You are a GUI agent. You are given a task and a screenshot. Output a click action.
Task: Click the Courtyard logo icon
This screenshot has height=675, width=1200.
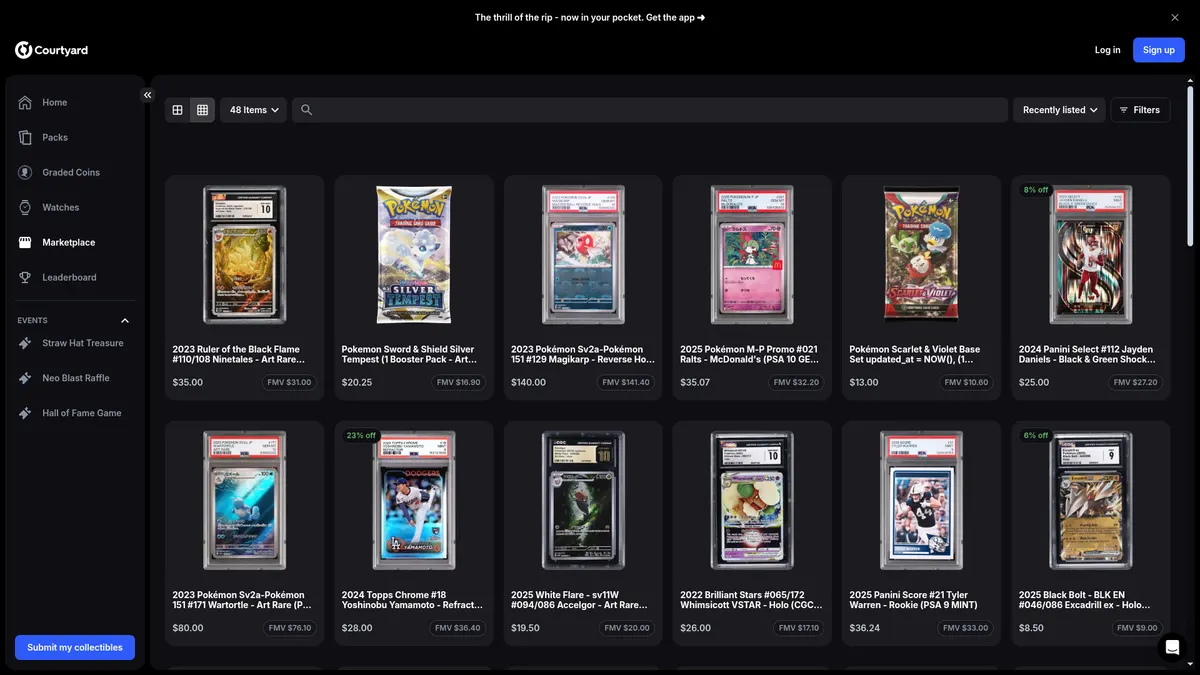23,50
